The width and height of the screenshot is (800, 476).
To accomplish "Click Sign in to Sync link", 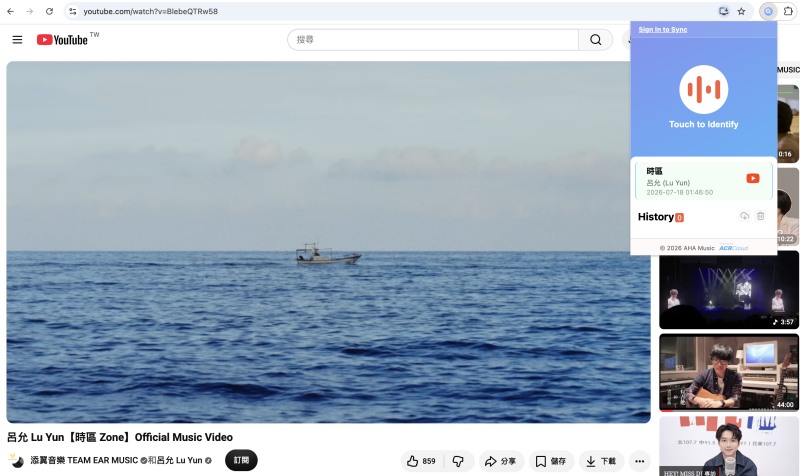I will point(663,30).
